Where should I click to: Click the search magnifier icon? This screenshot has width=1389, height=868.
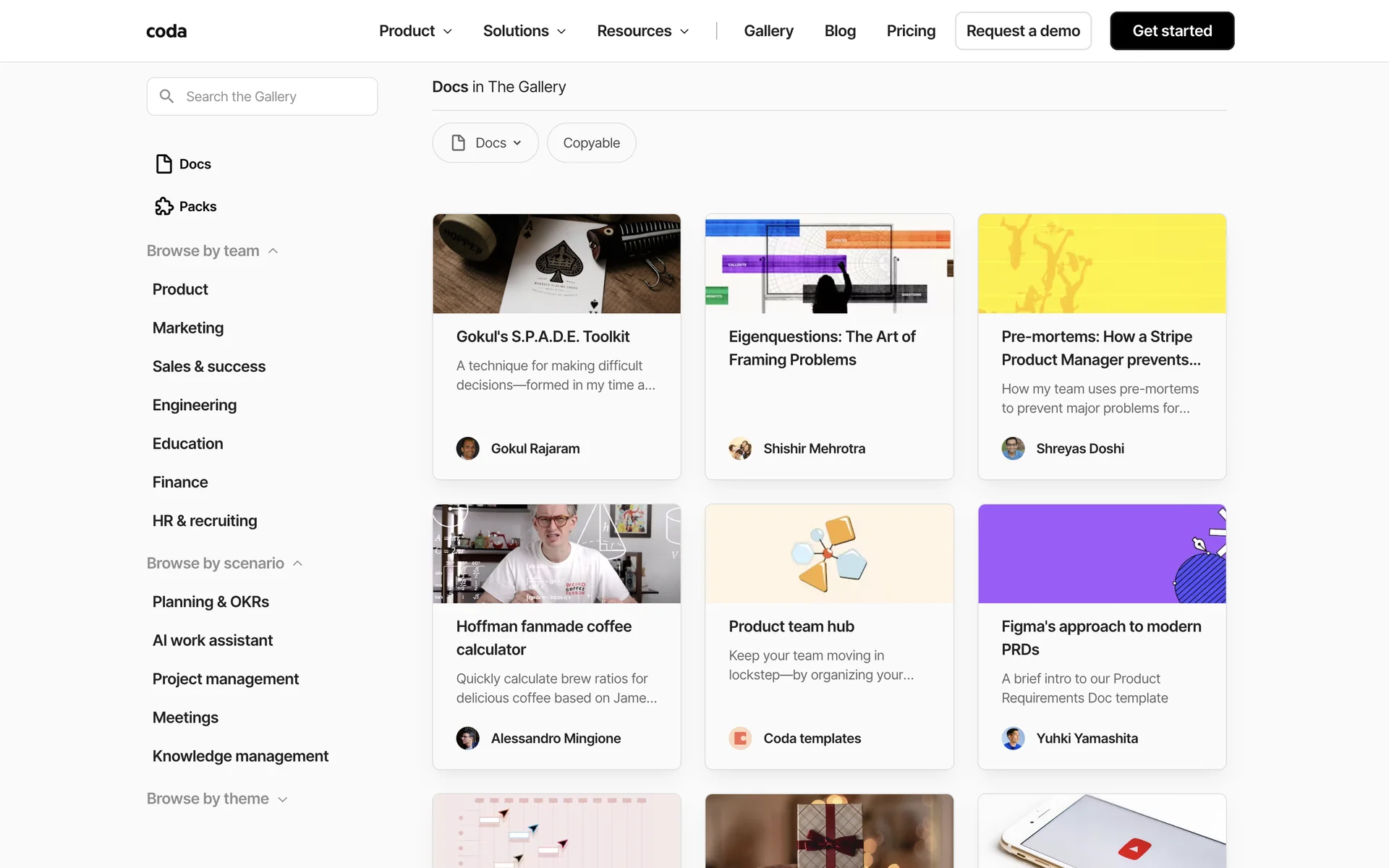(166, 96)
